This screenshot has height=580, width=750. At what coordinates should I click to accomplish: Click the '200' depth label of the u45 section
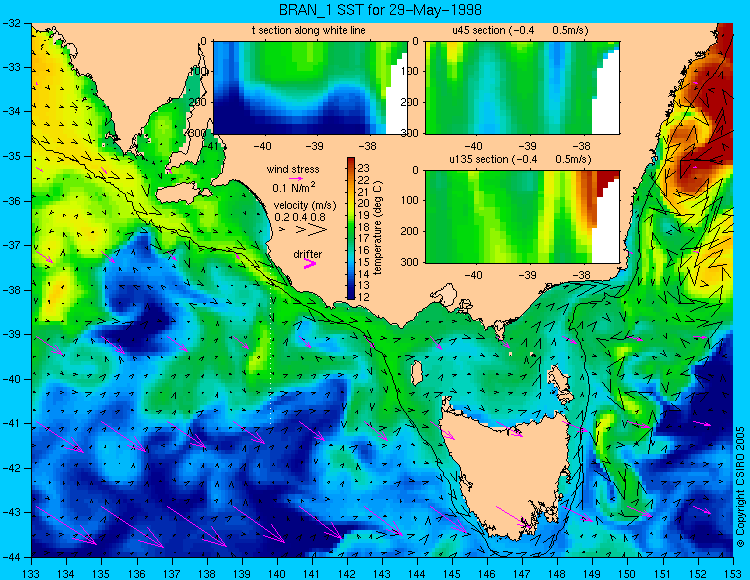coord(411,102)
